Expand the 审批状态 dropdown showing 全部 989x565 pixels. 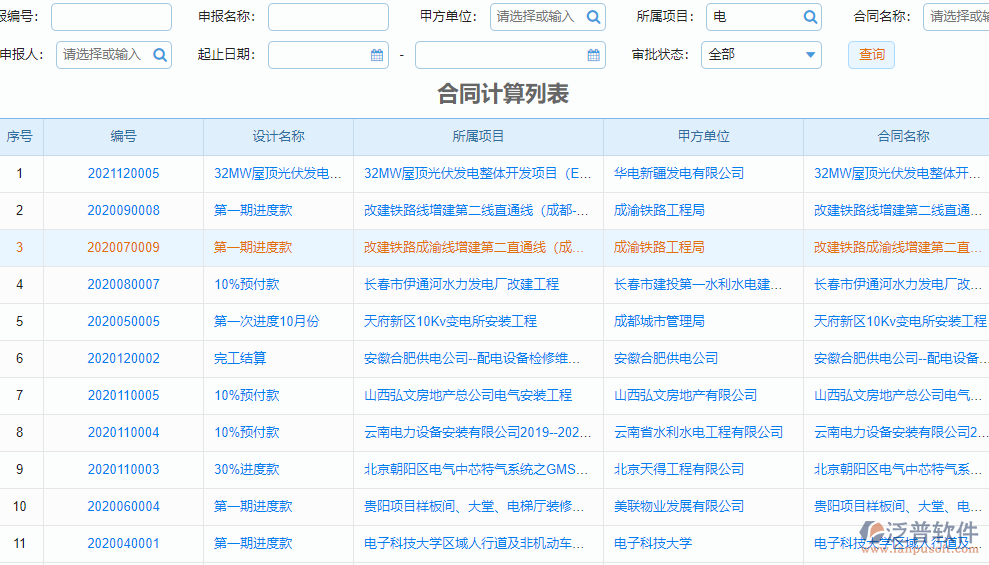(x=761, y=55)
